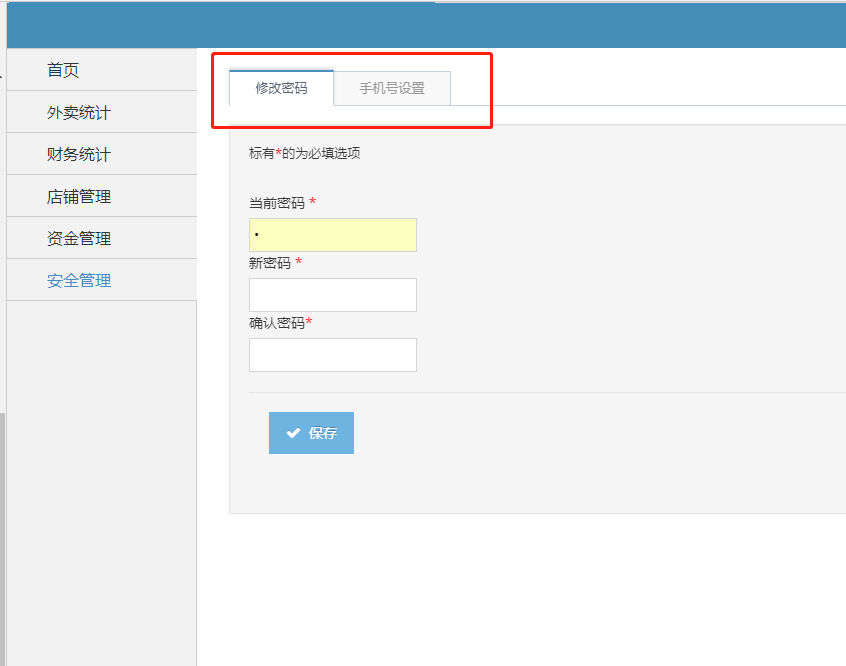The image size is (846, 666).
Task: Click the 新密码 field label
Action: (x=269, y=263)
